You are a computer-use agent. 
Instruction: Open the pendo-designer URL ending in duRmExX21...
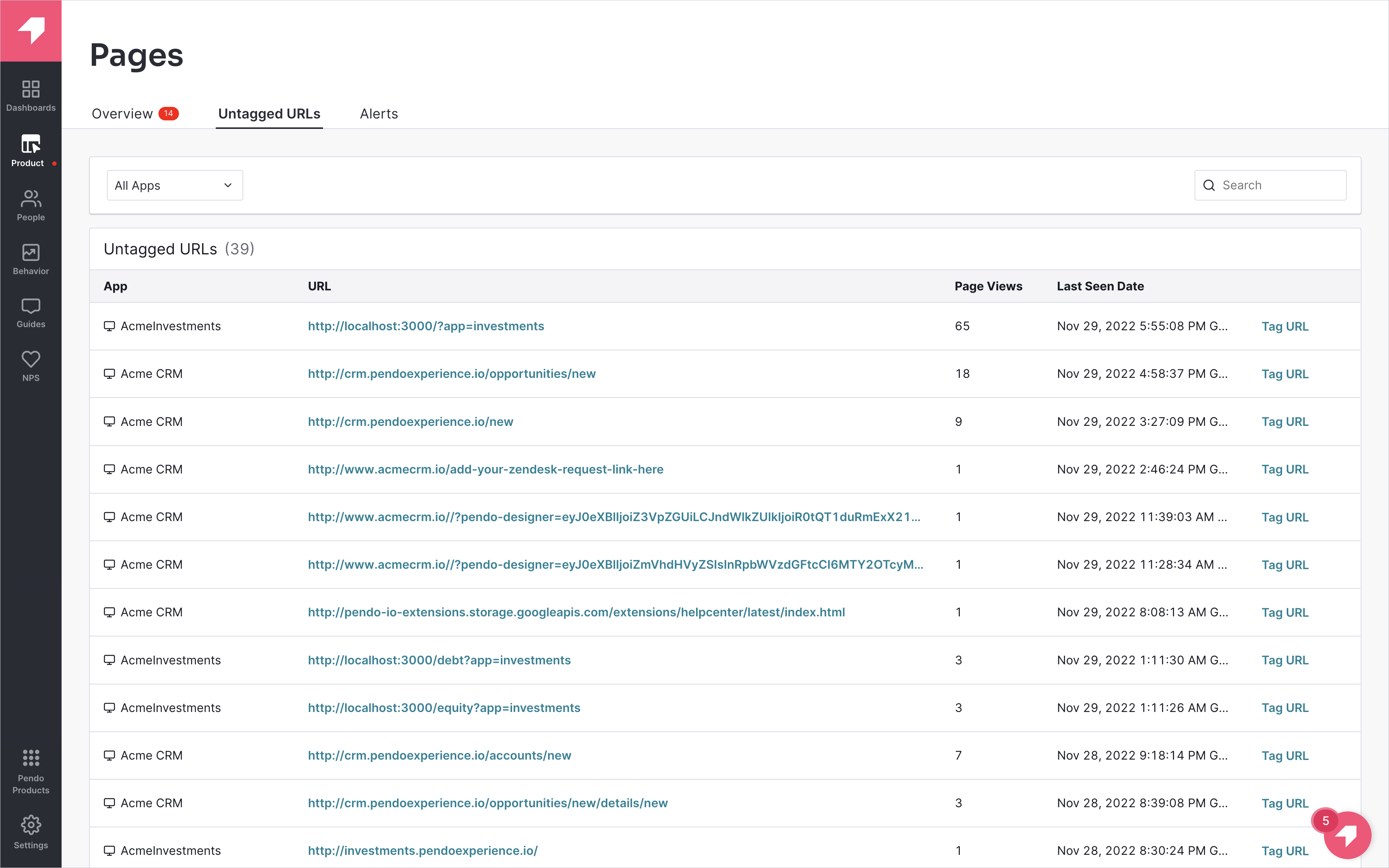[x=614, y=517]
